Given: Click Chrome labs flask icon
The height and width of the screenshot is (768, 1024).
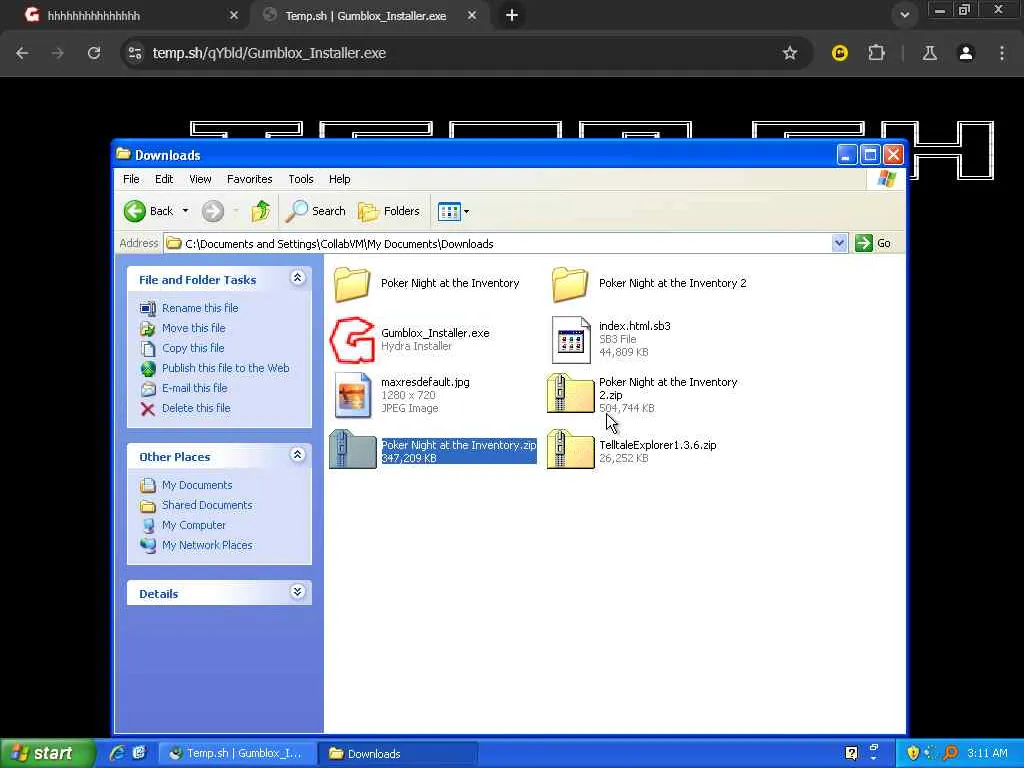Looking at the screenshot, I should point(929,53).
